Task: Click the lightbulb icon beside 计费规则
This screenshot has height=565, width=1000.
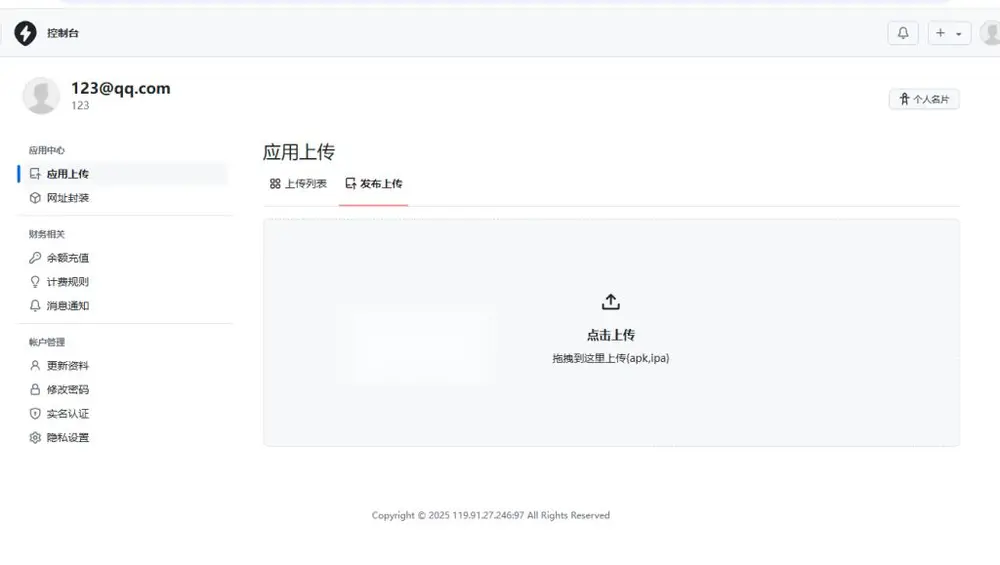Action: pos(35,282)
